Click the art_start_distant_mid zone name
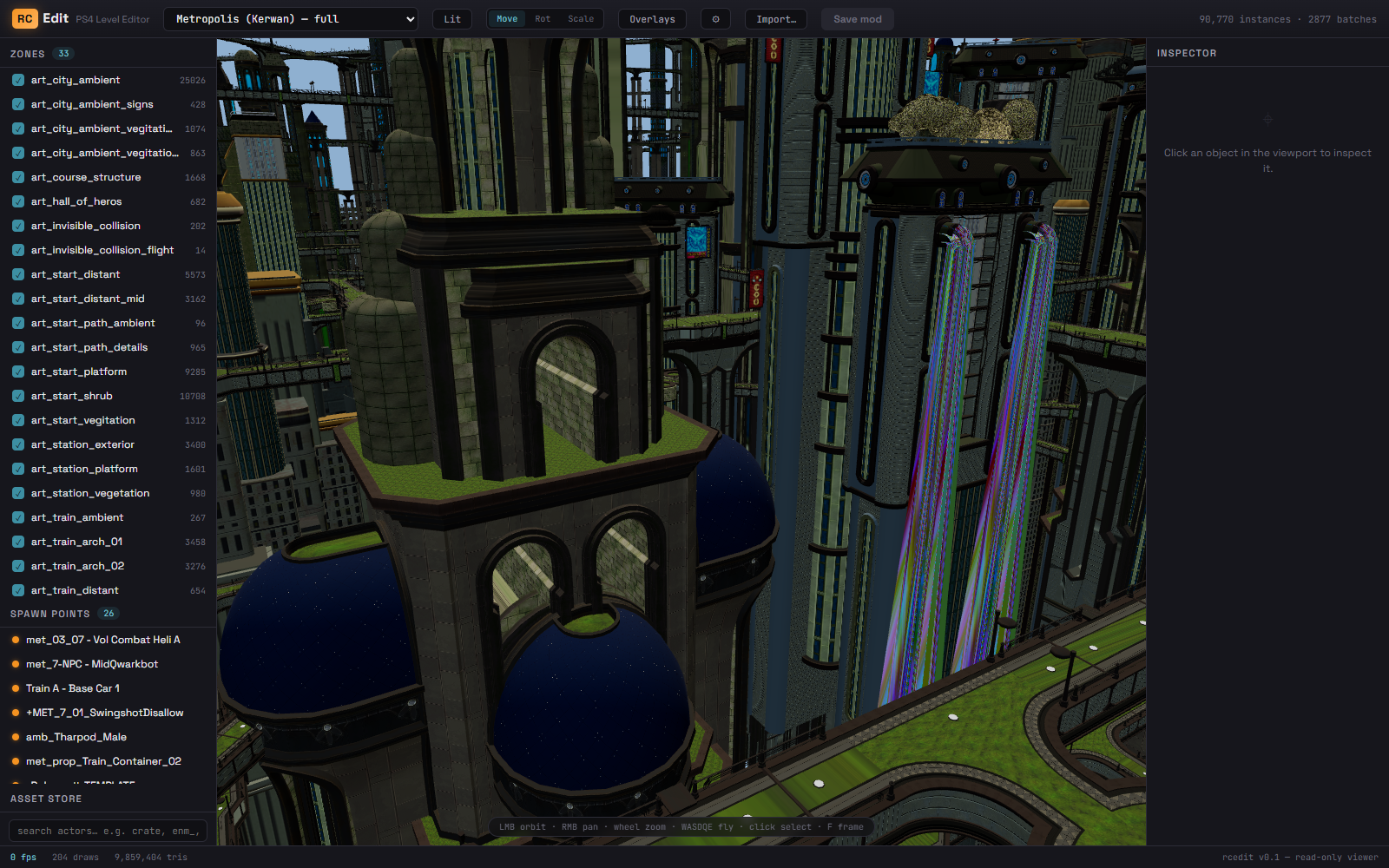Image resolution: width=1389 pixels, height=868 pixels. pos(88,299)
